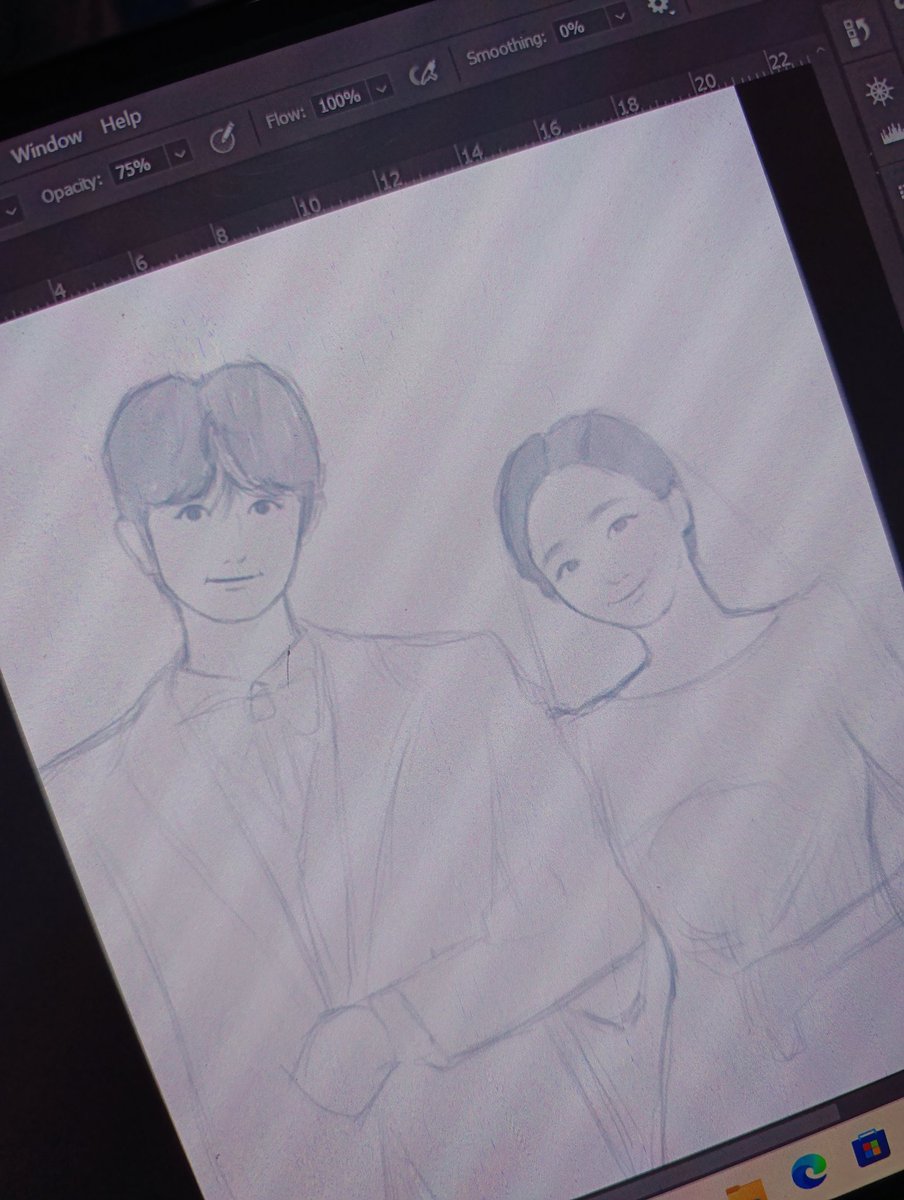Click the Smoothing label
Viewport: 904px width, 1200px height.
point(507,47)
